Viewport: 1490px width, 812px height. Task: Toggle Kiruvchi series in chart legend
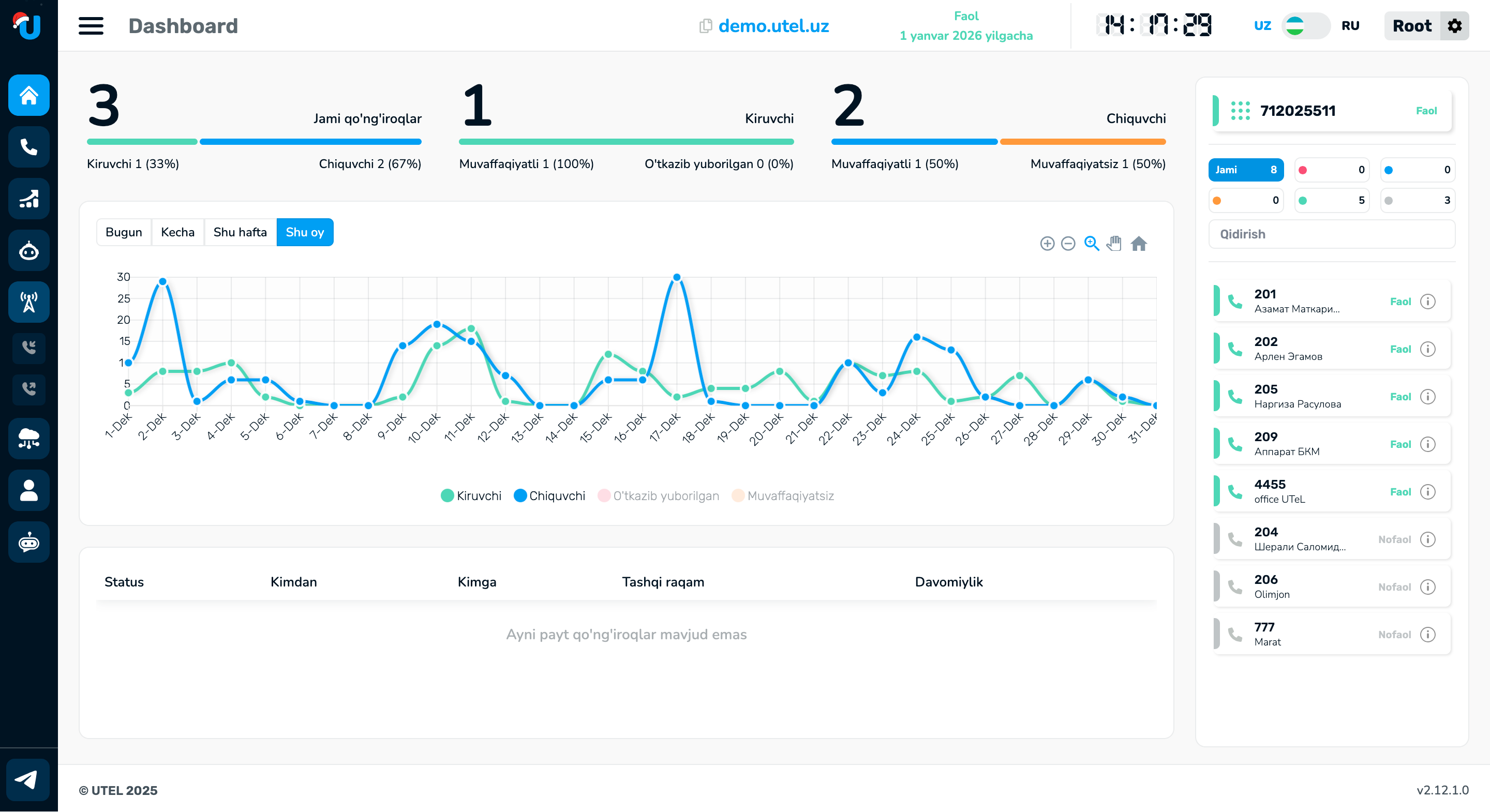point(471,495)
